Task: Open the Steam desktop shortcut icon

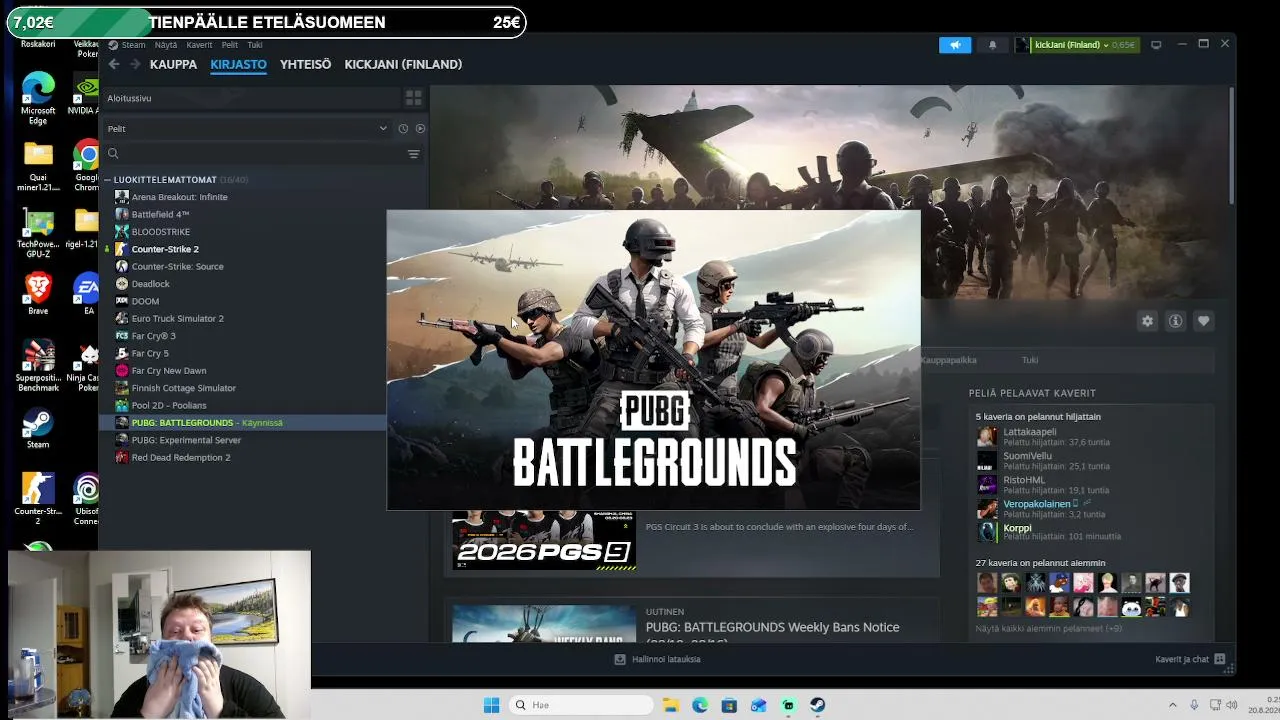Action: click(38, 429)
